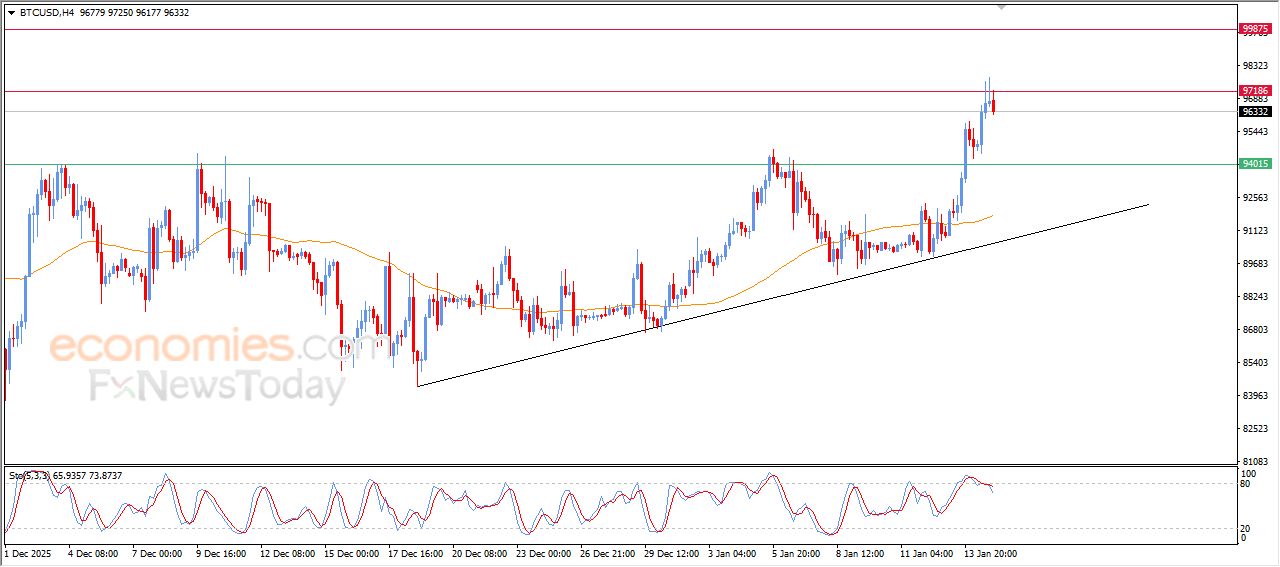Image resolution: width=1280 pixels, height=567 pixels.
Task: Click the 1 Dec 2025 date label
Action: pos(26,553)
